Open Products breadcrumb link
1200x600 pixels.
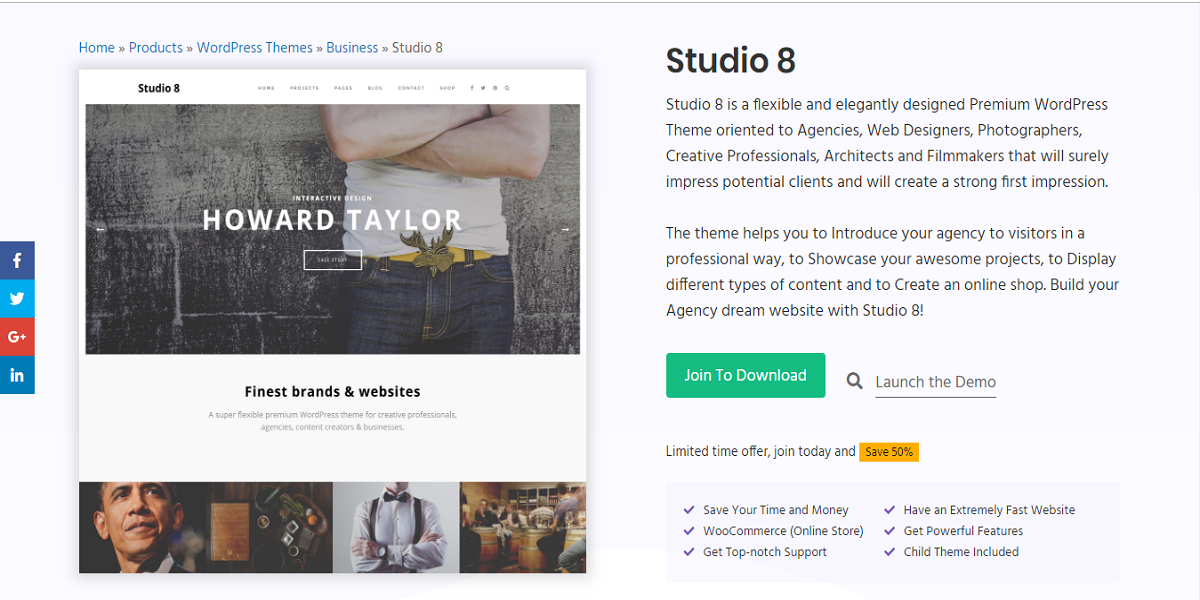(x=156, y=47)
